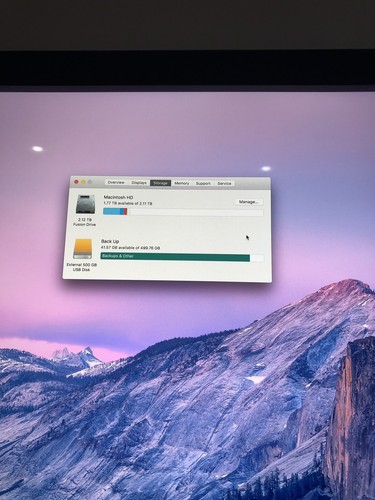Switch to the Support tab
375x500 pixels.
pos(203,183)
